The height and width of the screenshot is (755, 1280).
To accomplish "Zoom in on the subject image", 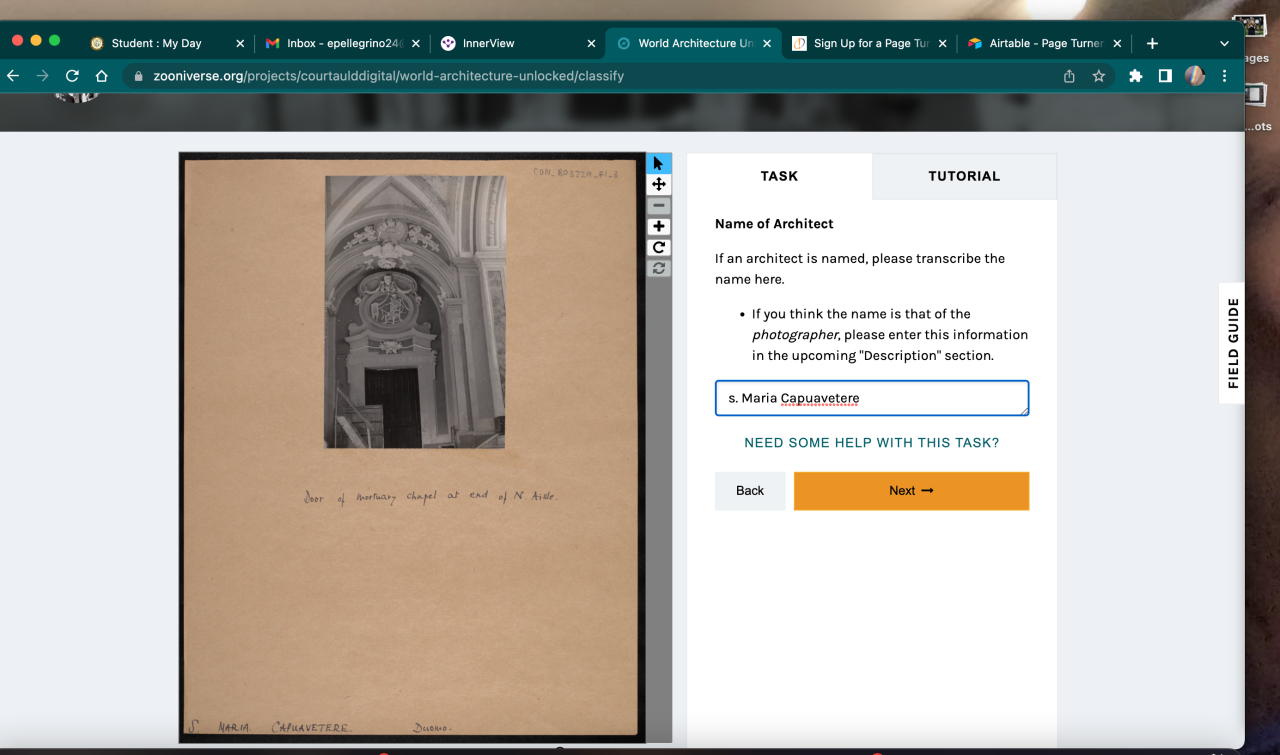I will point(659,226).
